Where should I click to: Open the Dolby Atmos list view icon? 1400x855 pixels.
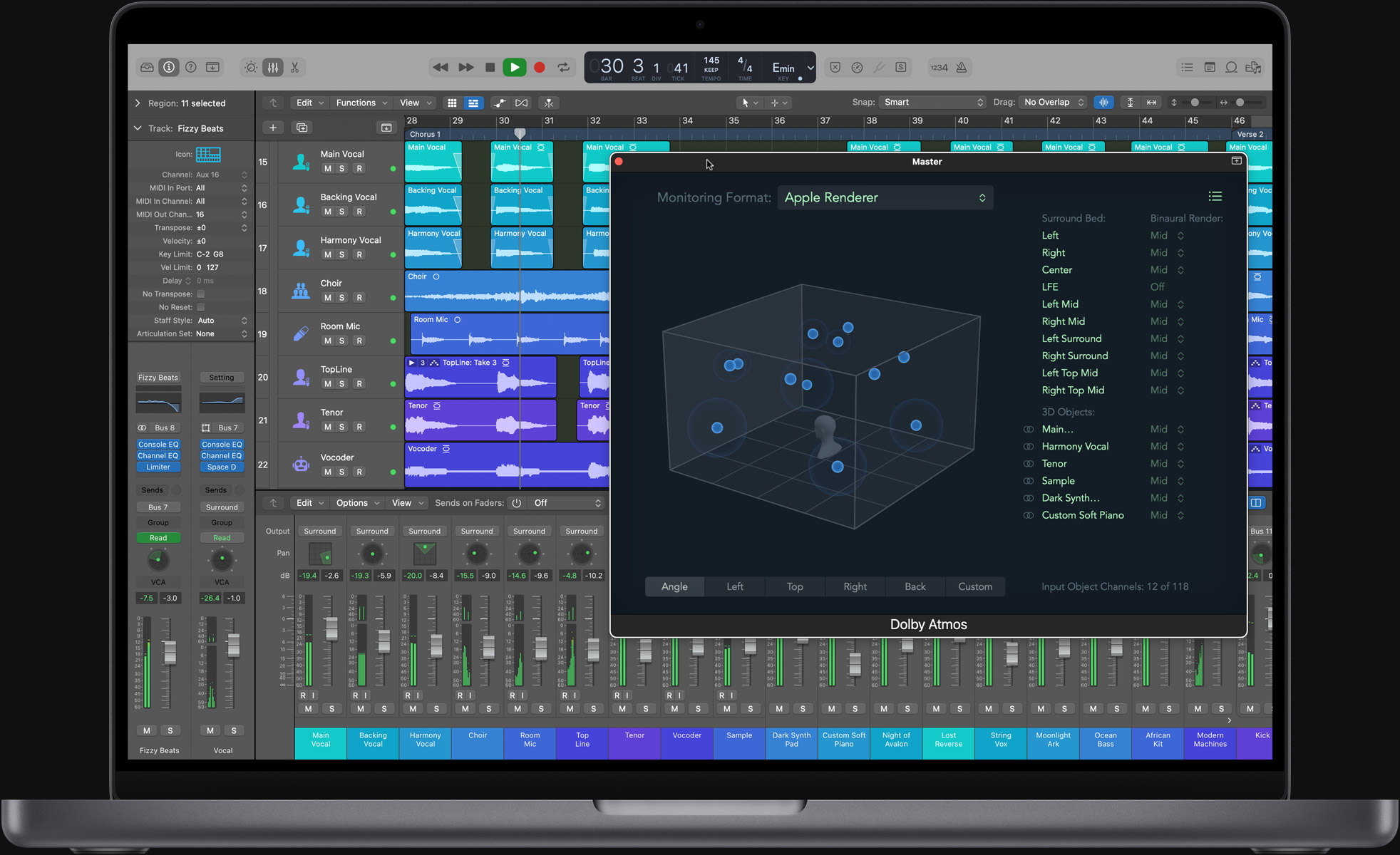coord(1215,196)
